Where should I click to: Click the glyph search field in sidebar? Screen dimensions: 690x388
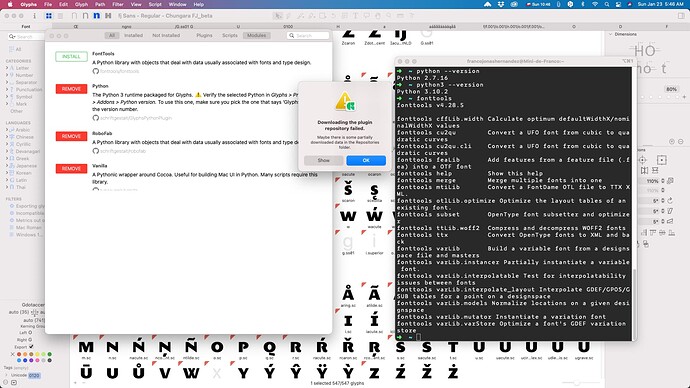click(26, 37)
